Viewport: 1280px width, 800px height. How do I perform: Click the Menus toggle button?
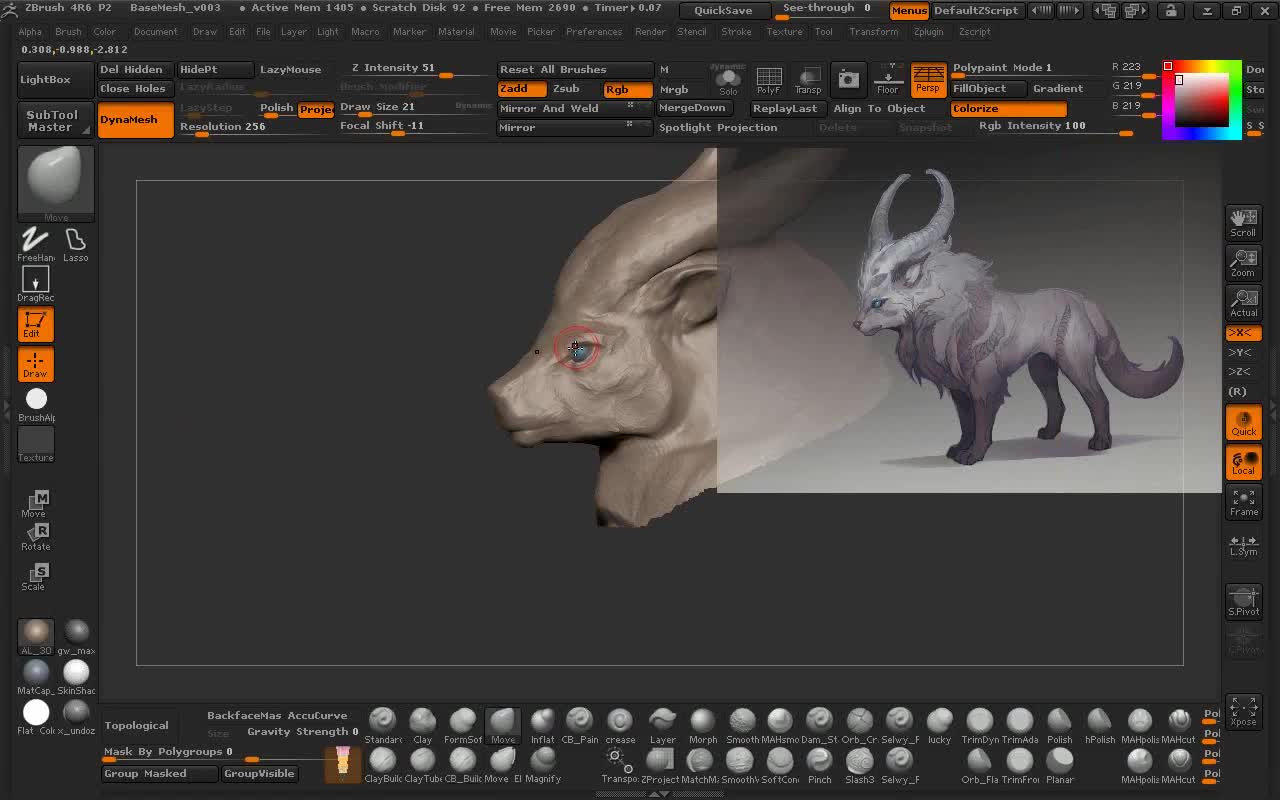tap(909, 11)
